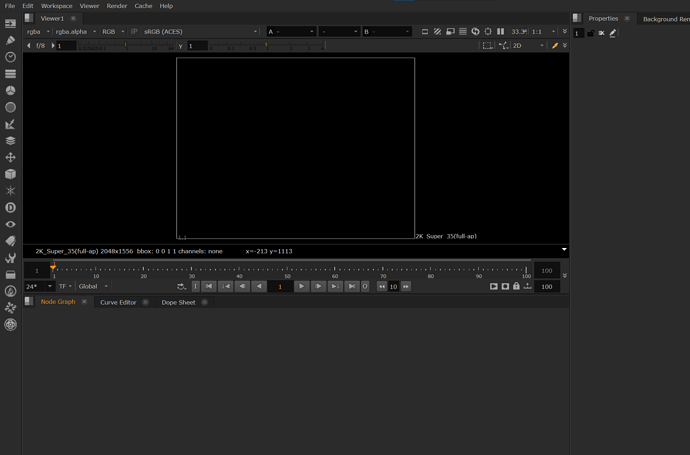Switch to the Curve Editor tab
This screenshot has height=455, width=690.
click(118, 302)
